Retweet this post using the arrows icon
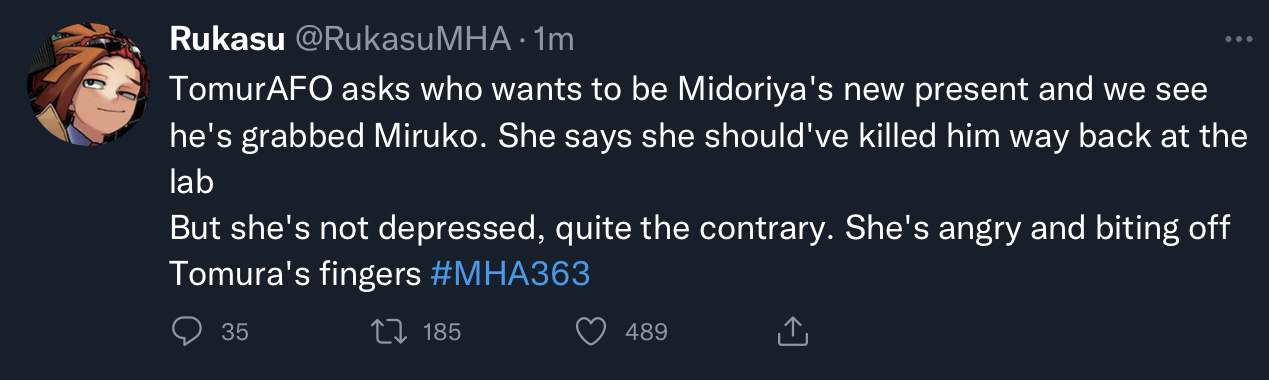1269x380 pixels. 389,331
